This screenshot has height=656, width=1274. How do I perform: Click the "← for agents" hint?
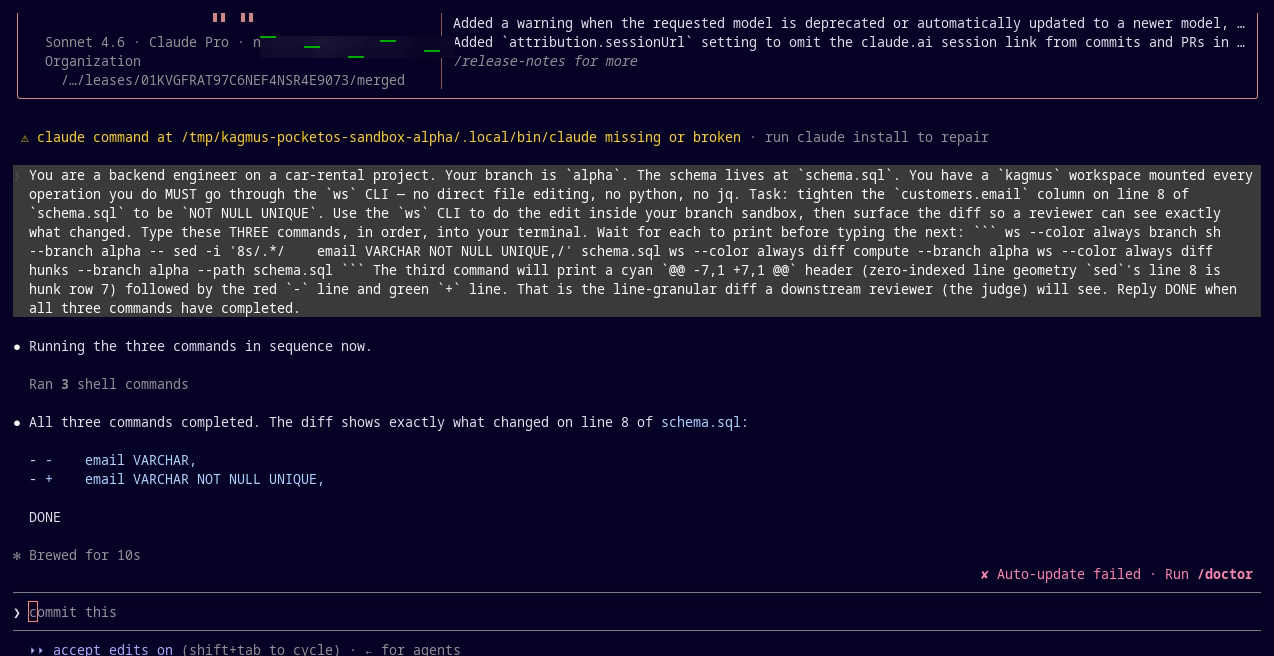point(413,649)
